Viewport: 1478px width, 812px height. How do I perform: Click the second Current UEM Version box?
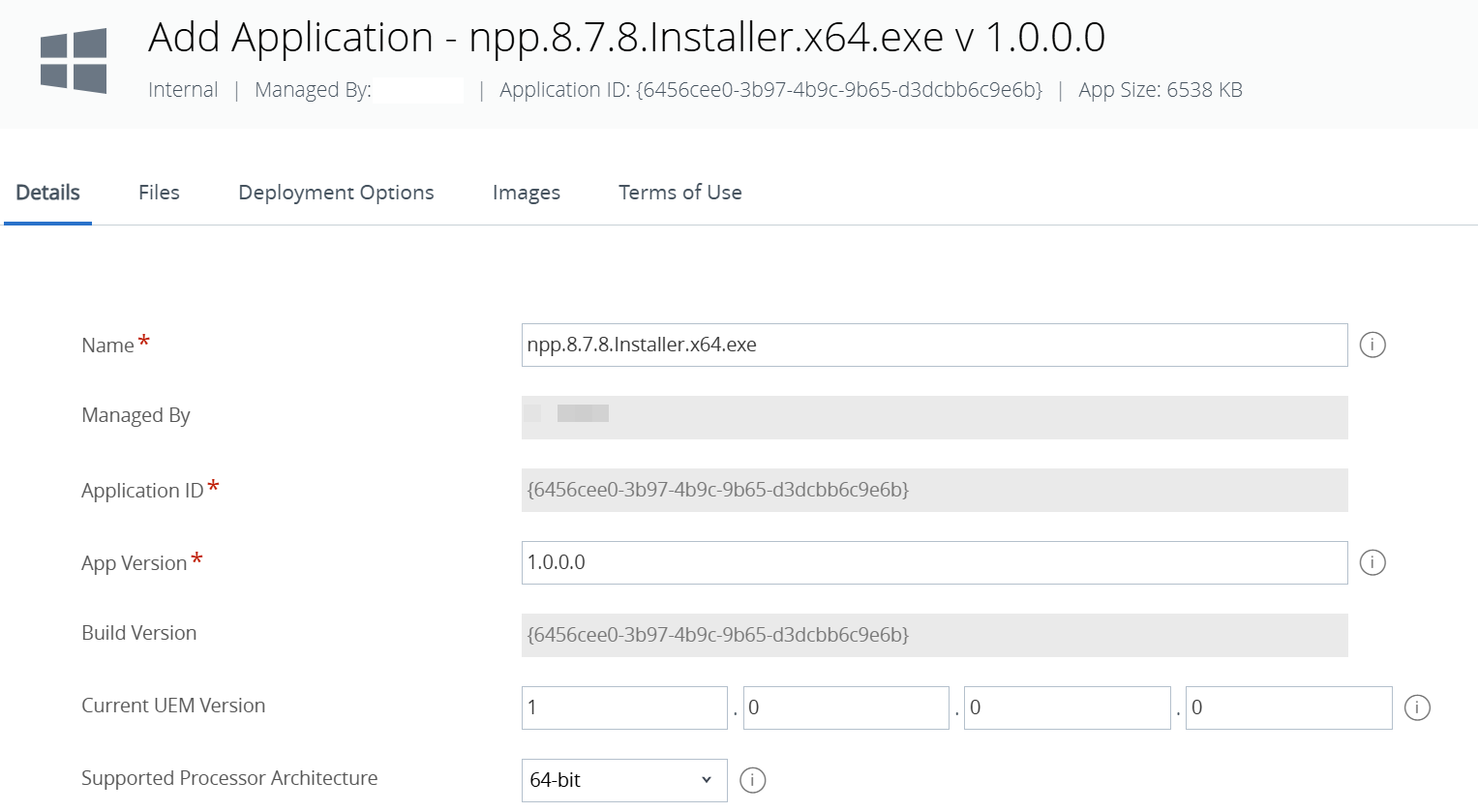pos(846,707)
